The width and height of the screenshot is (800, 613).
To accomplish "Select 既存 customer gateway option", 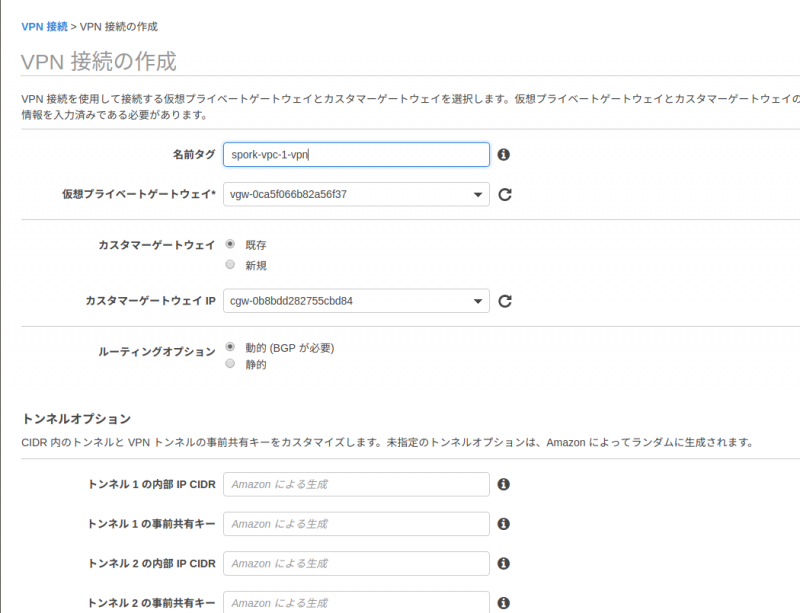I will [x=231, y=244].
